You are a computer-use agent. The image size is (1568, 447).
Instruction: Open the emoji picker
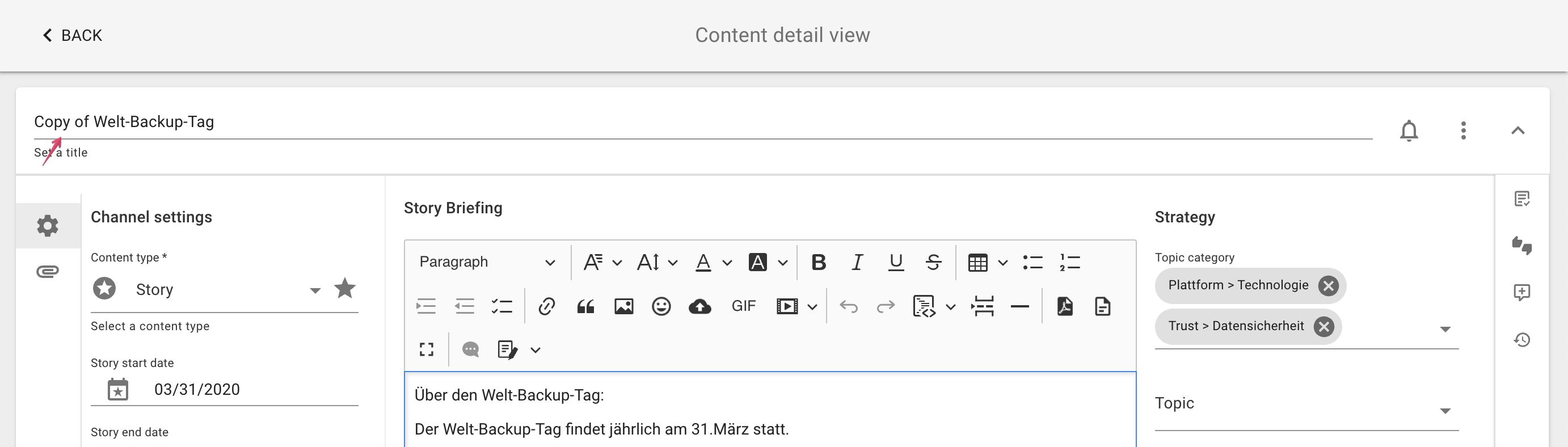pyautogui.click(x=661, y=306)
